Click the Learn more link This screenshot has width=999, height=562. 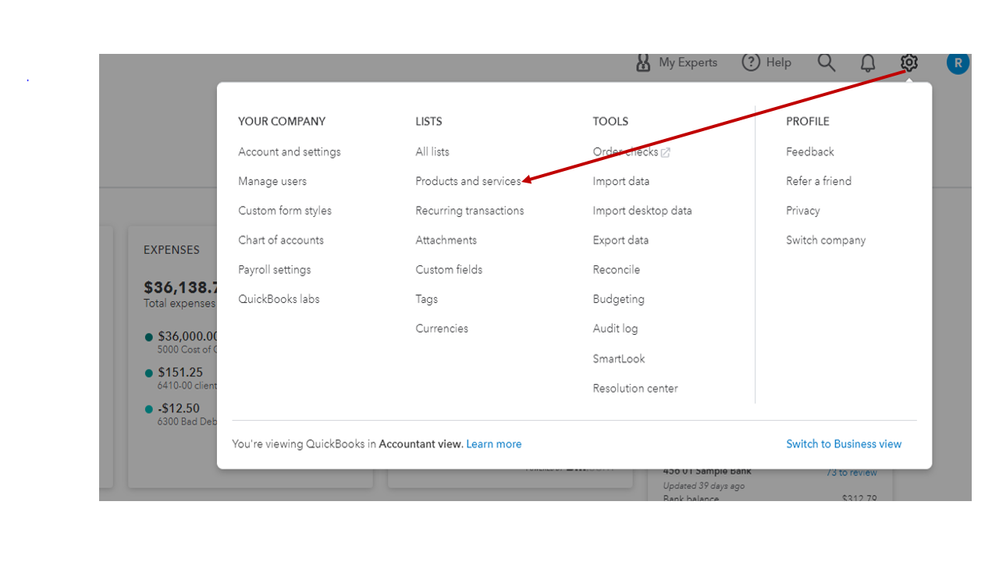click(x=493, y=444)
